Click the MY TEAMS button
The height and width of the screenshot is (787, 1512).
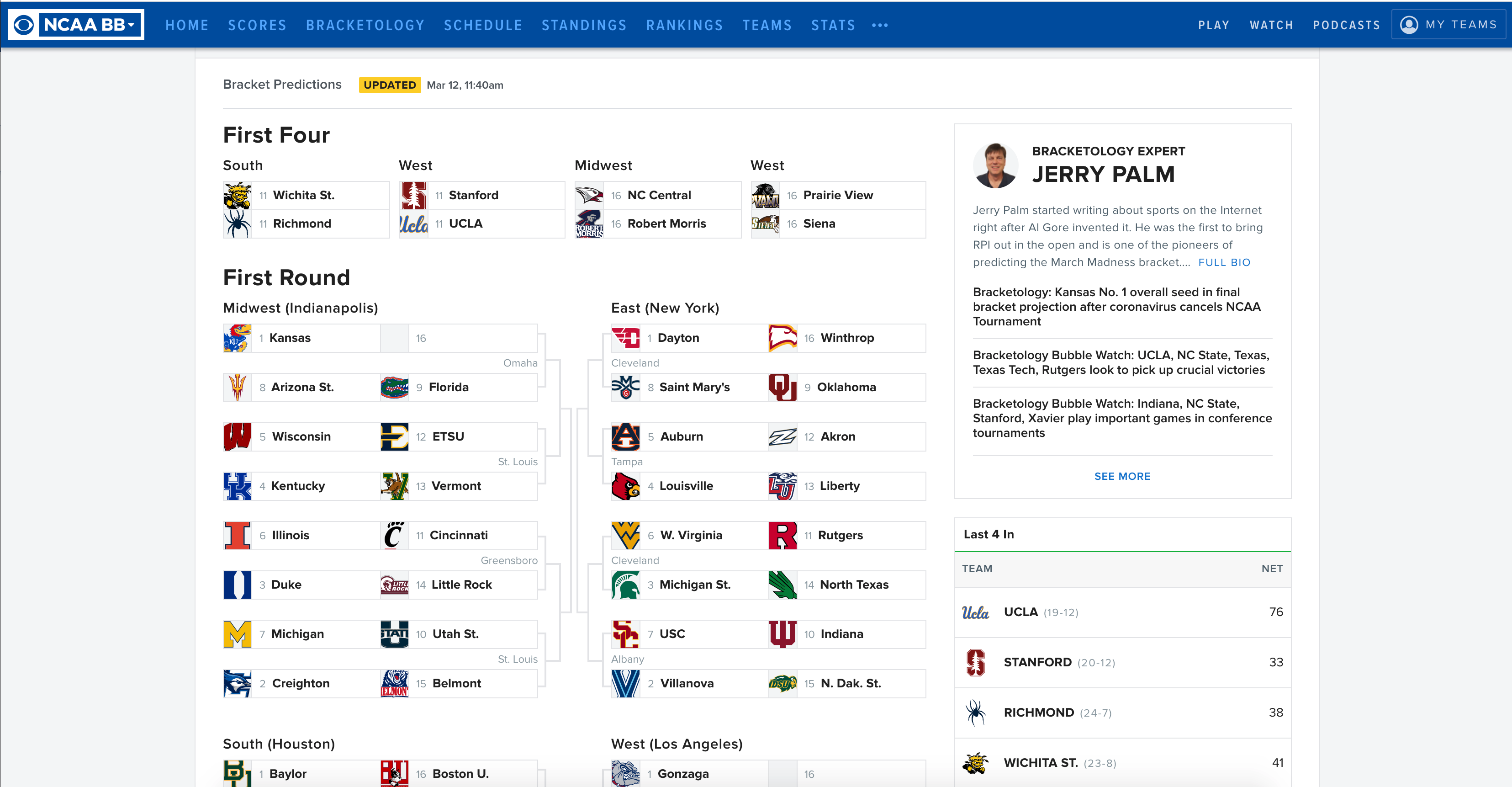coord(1448,25)
